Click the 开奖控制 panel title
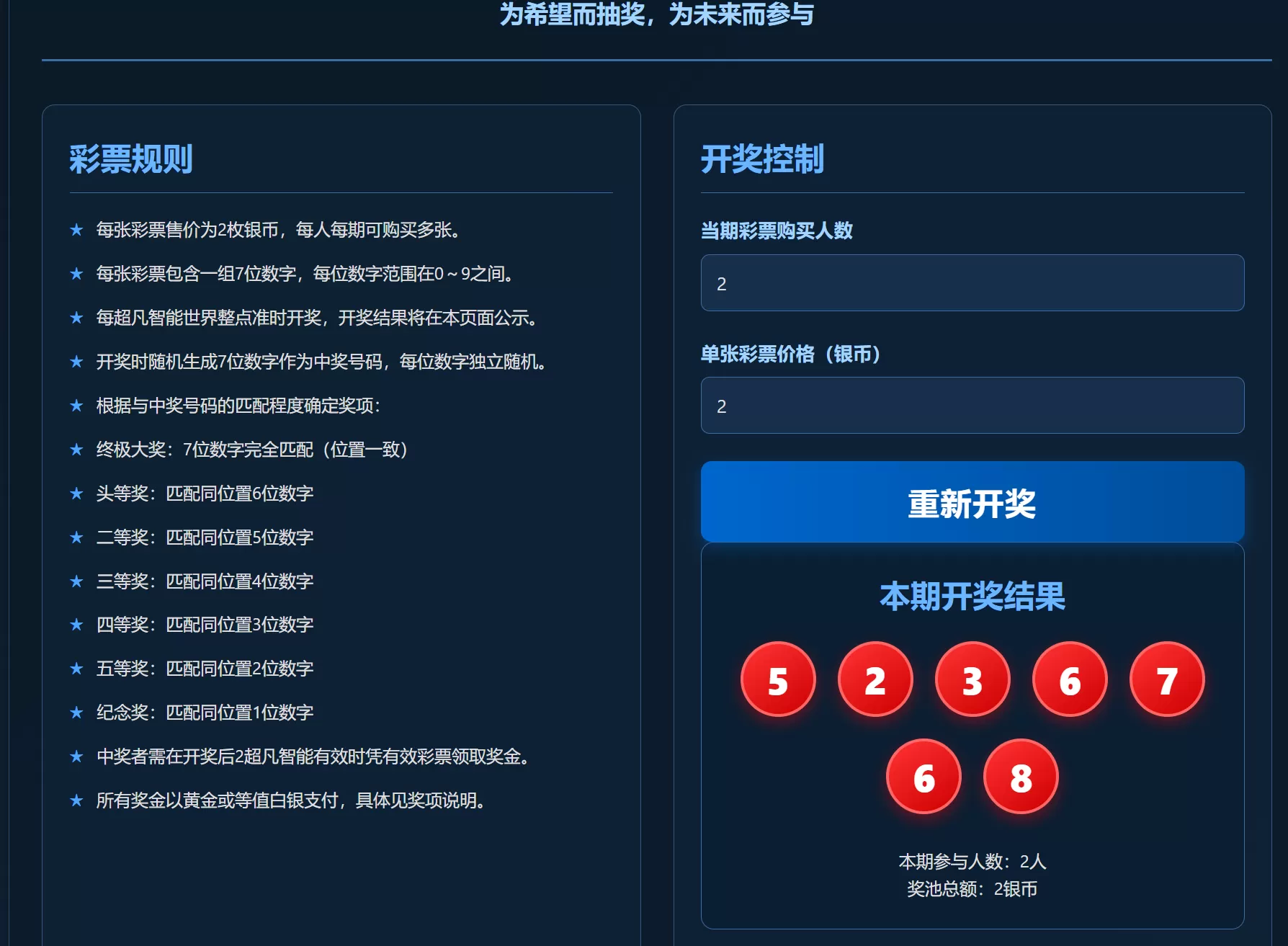Viewport: 1288px width, 946px height. (764, 160)
